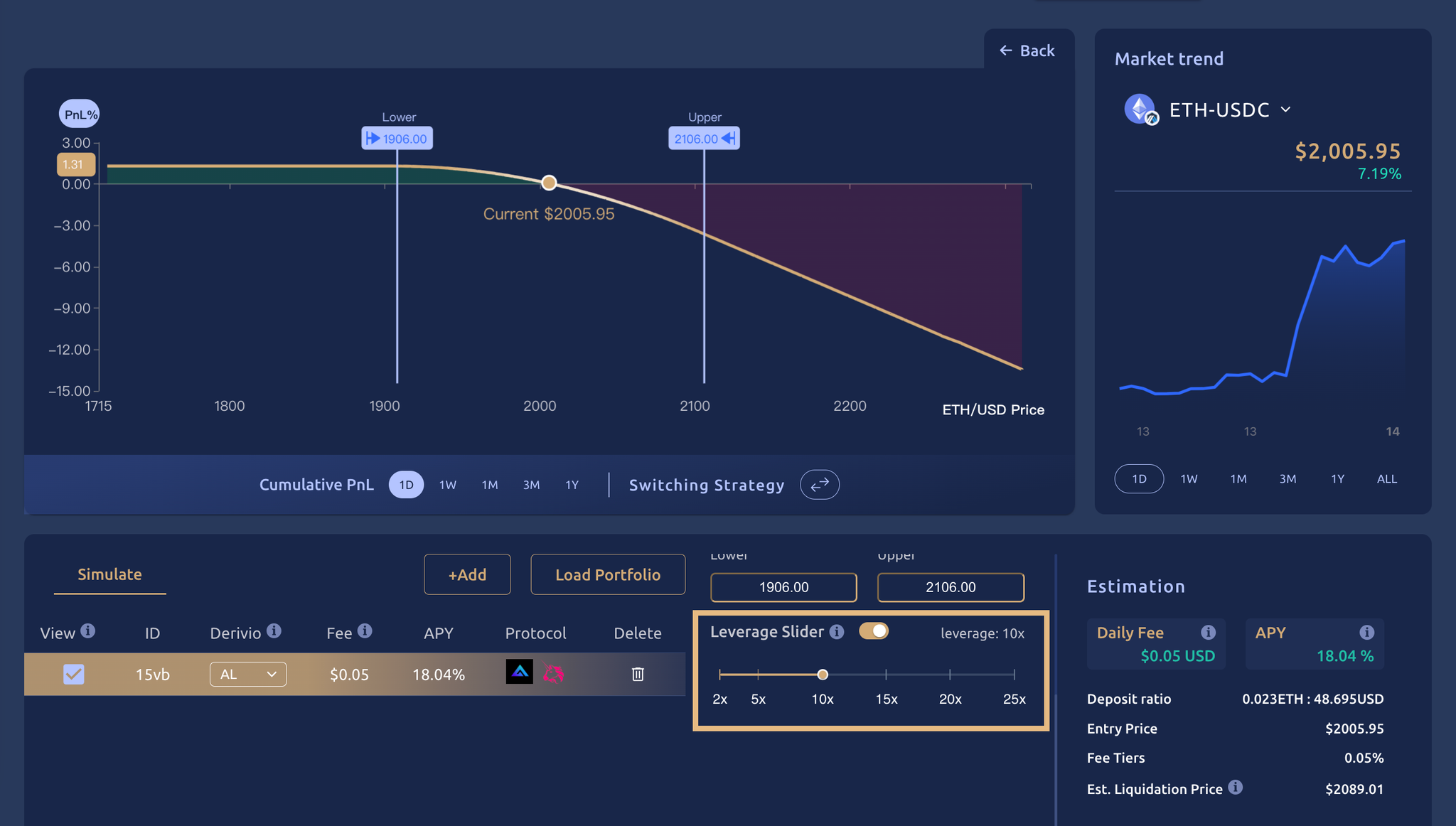Click the $0.05 USD daily fee value
1456x826 pixels.
click(x=1177, y=656)
